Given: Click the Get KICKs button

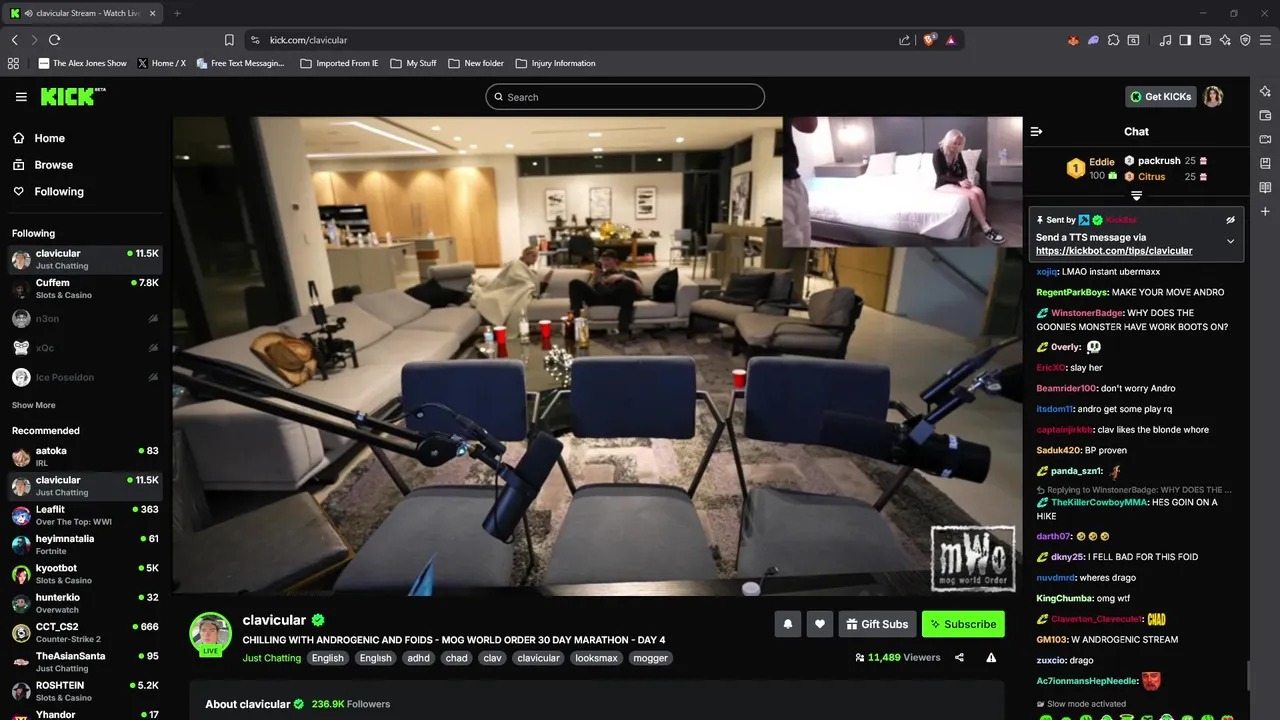Looking at the screenshot, I should point(1160,96).
